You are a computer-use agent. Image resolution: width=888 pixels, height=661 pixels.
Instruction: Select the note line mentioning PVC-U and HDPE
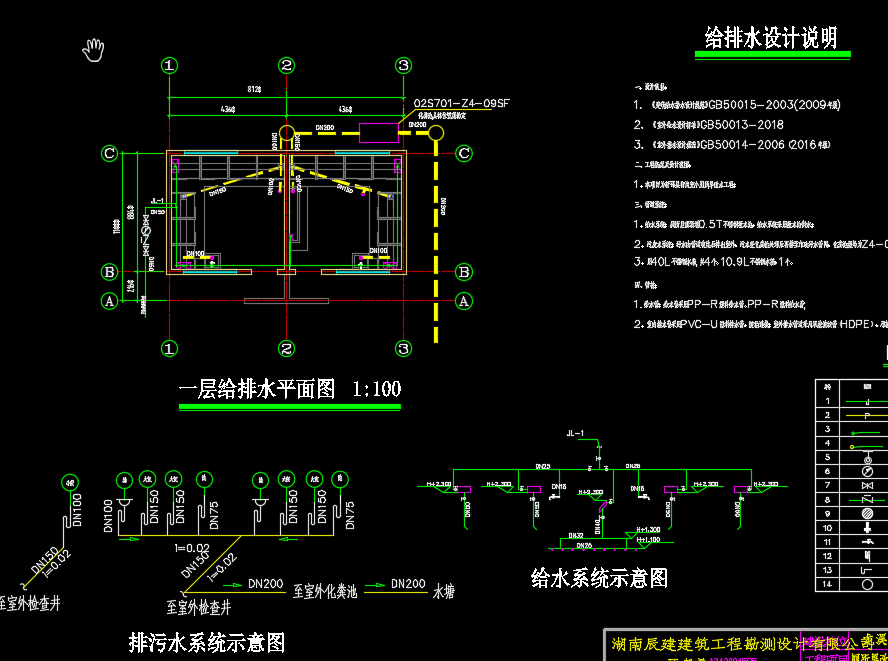(761, 325)
